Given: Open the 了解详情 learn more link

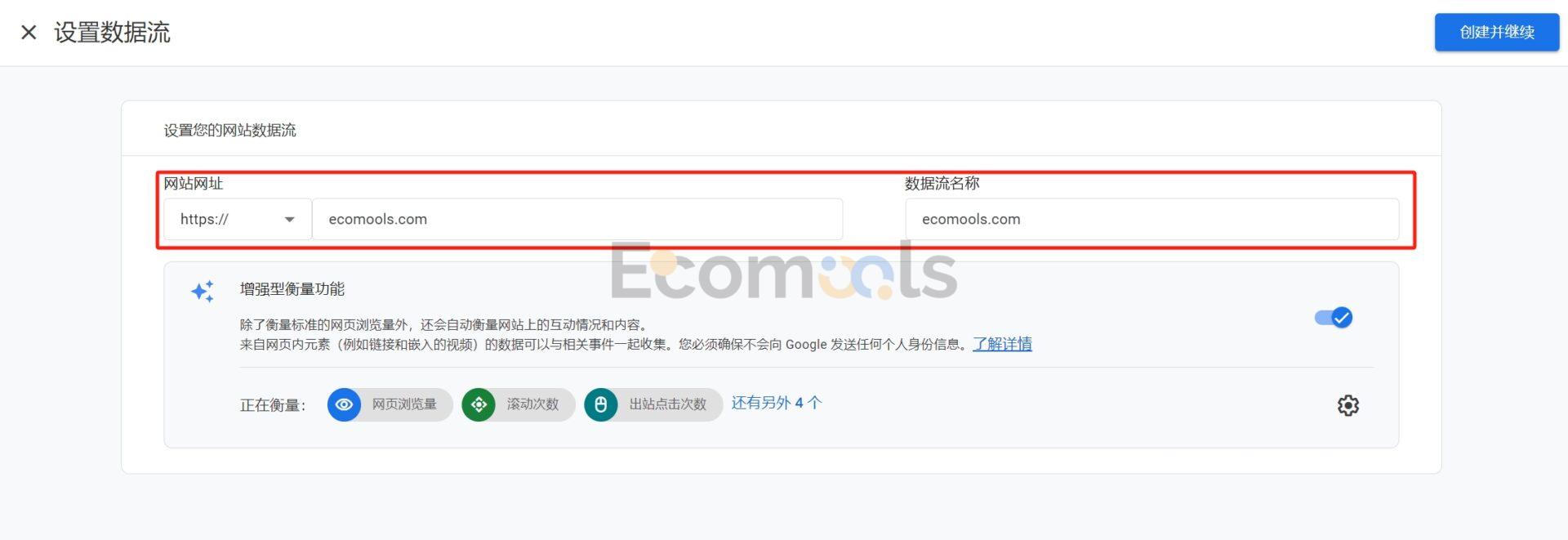Looking at the screenshot, I should click(x=1002, y=344).
